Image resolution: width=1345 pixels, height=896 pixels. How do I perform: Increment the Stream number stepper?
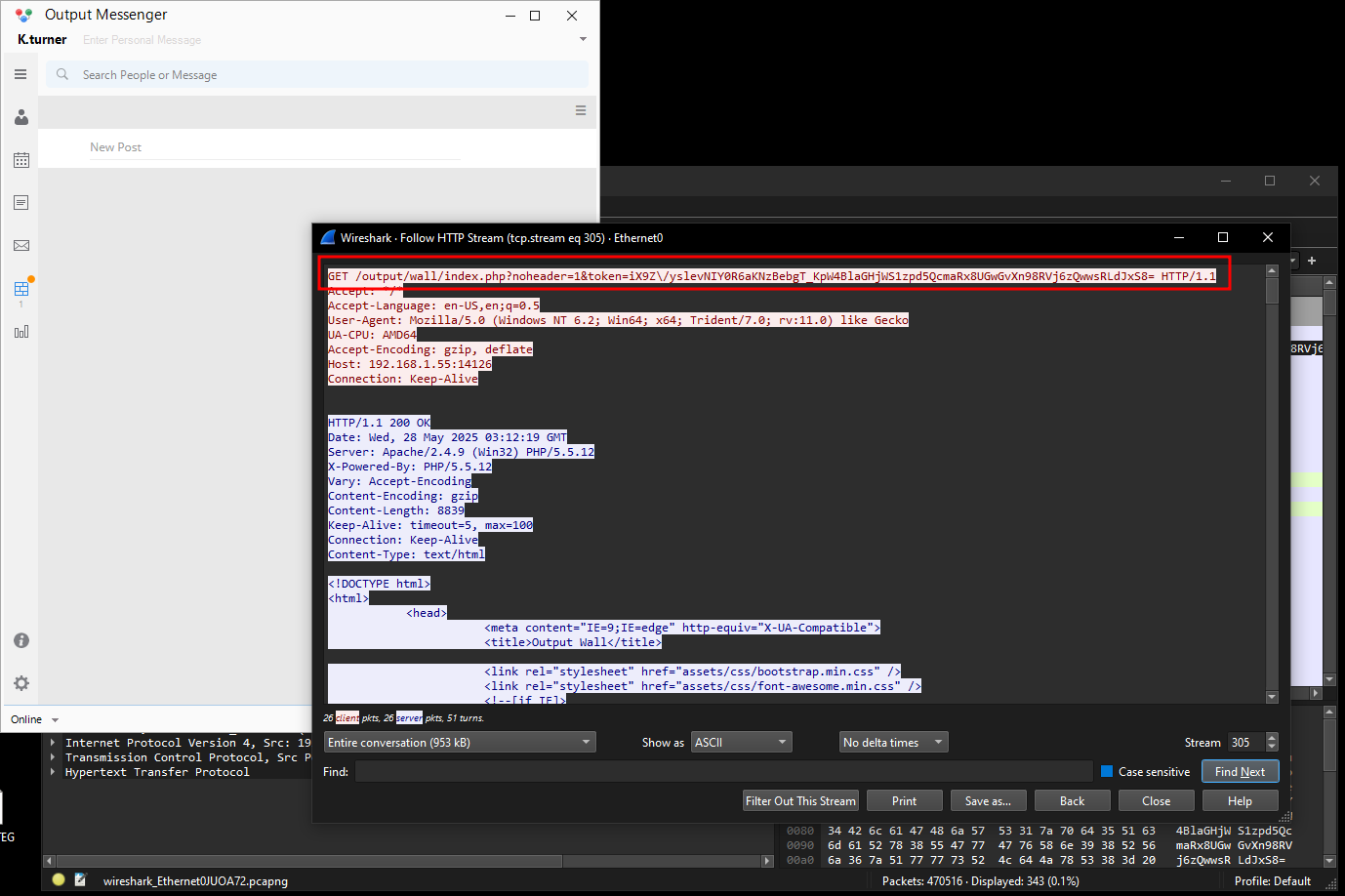click(1272, 738)
